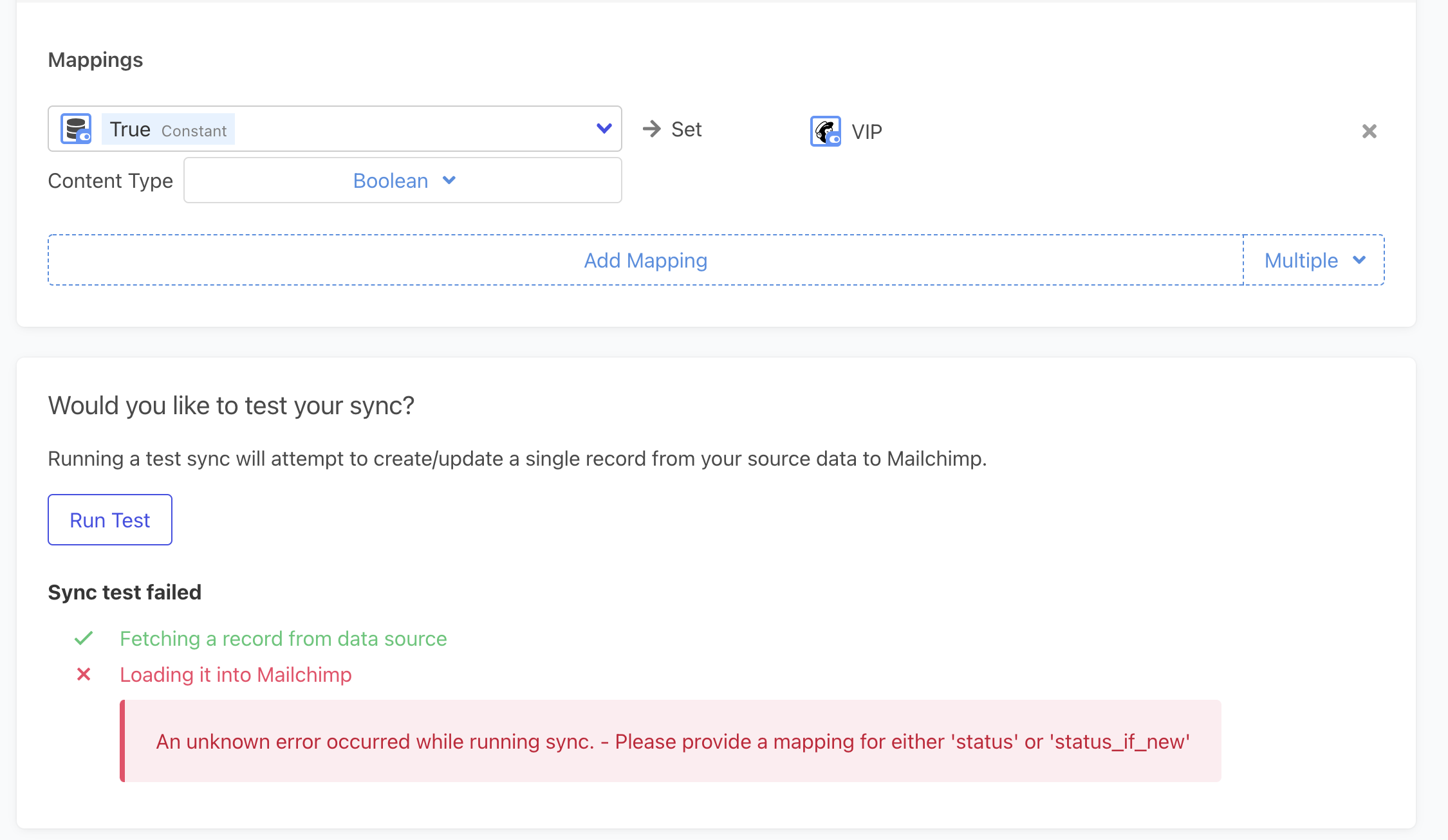
Task: Click the Add Mapping button
Action: tap(645, 260)
